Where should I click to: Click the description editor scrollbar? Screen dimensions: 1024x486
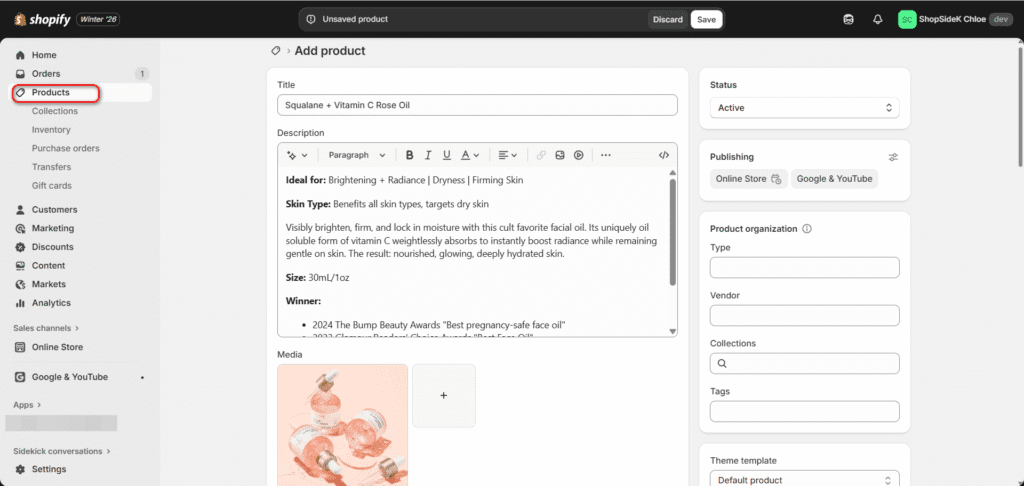click(x=673, y=232)
